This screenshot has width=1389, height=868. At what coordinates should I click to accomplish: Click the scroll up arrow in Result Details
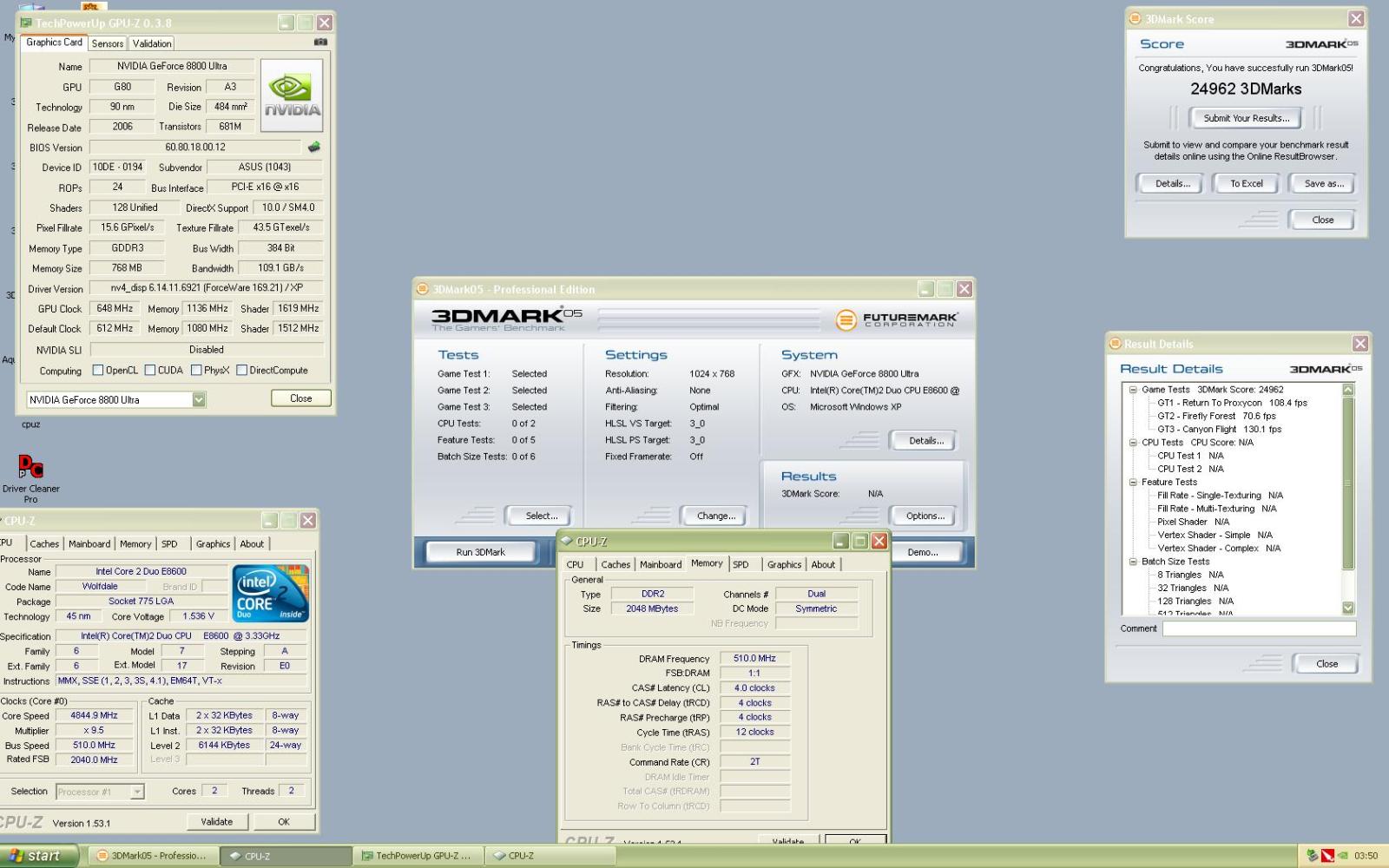point(1347,390)
